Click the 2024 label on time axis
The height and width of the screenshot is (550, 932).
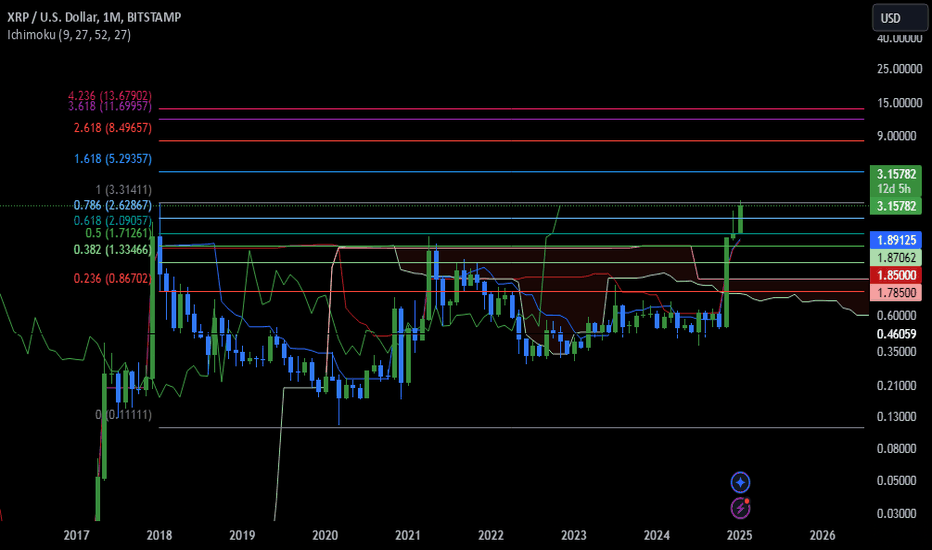pyautogui.click(x=657, y=535)
